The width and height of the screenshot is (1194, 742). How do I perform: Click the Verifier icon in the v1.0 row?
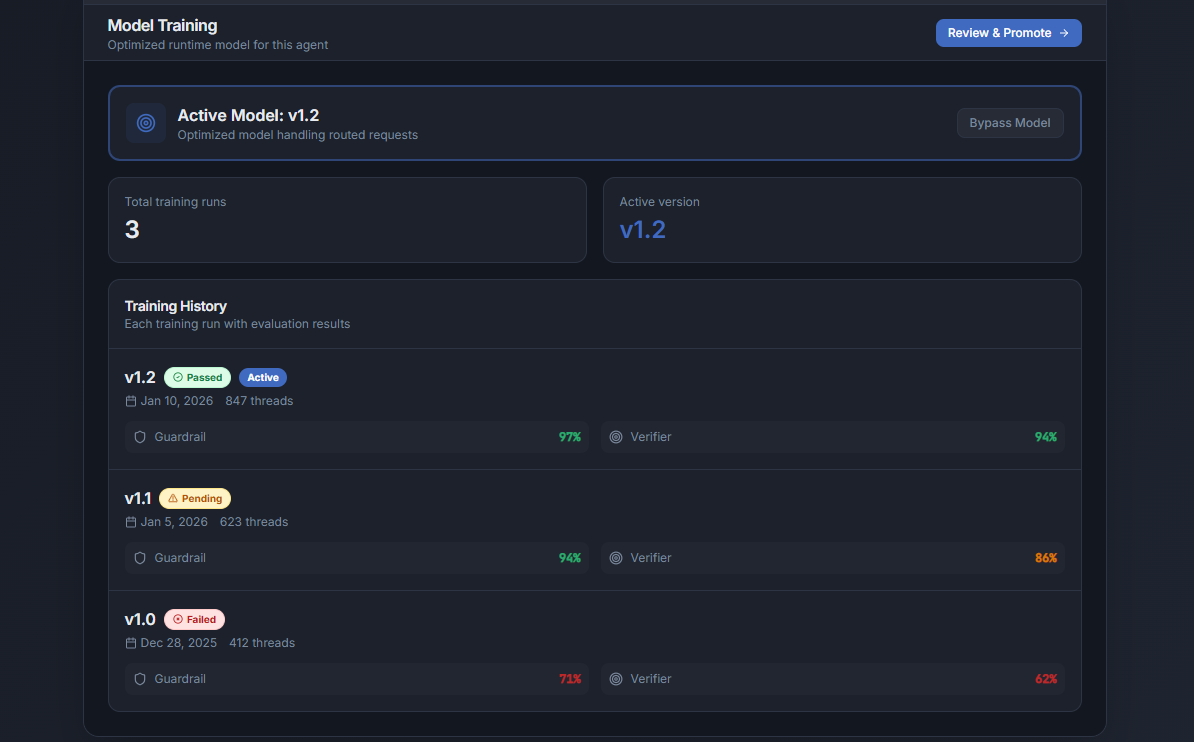point(615,679)
